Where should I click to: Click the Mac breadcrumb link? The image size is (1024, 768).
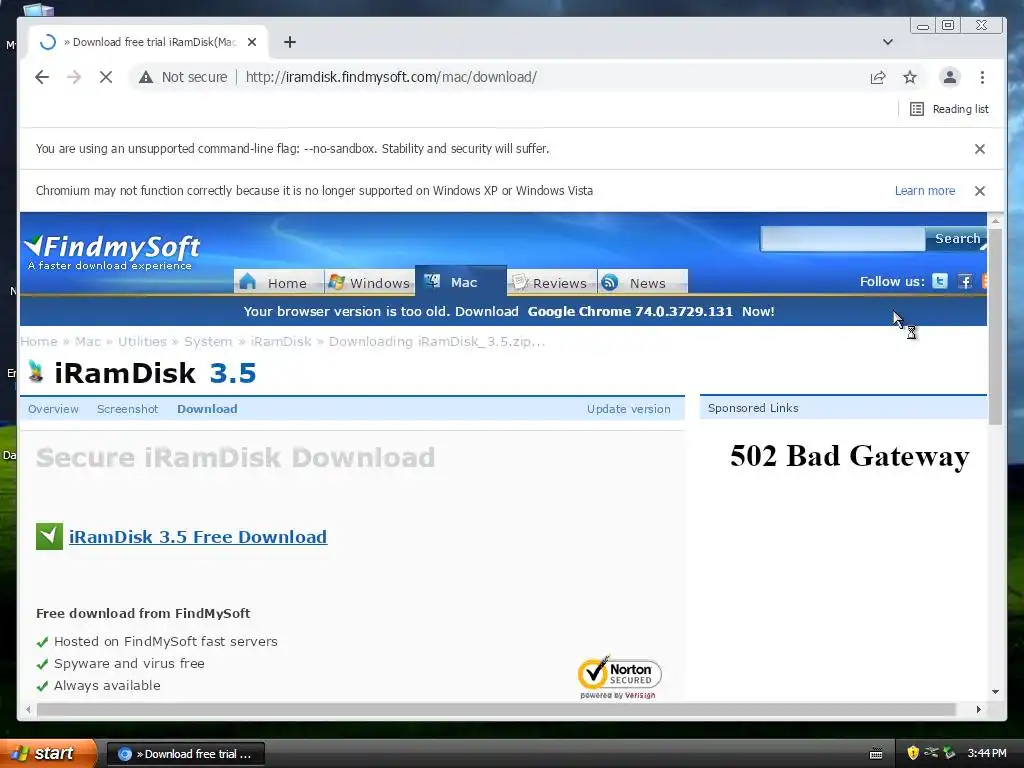point(88,342)
